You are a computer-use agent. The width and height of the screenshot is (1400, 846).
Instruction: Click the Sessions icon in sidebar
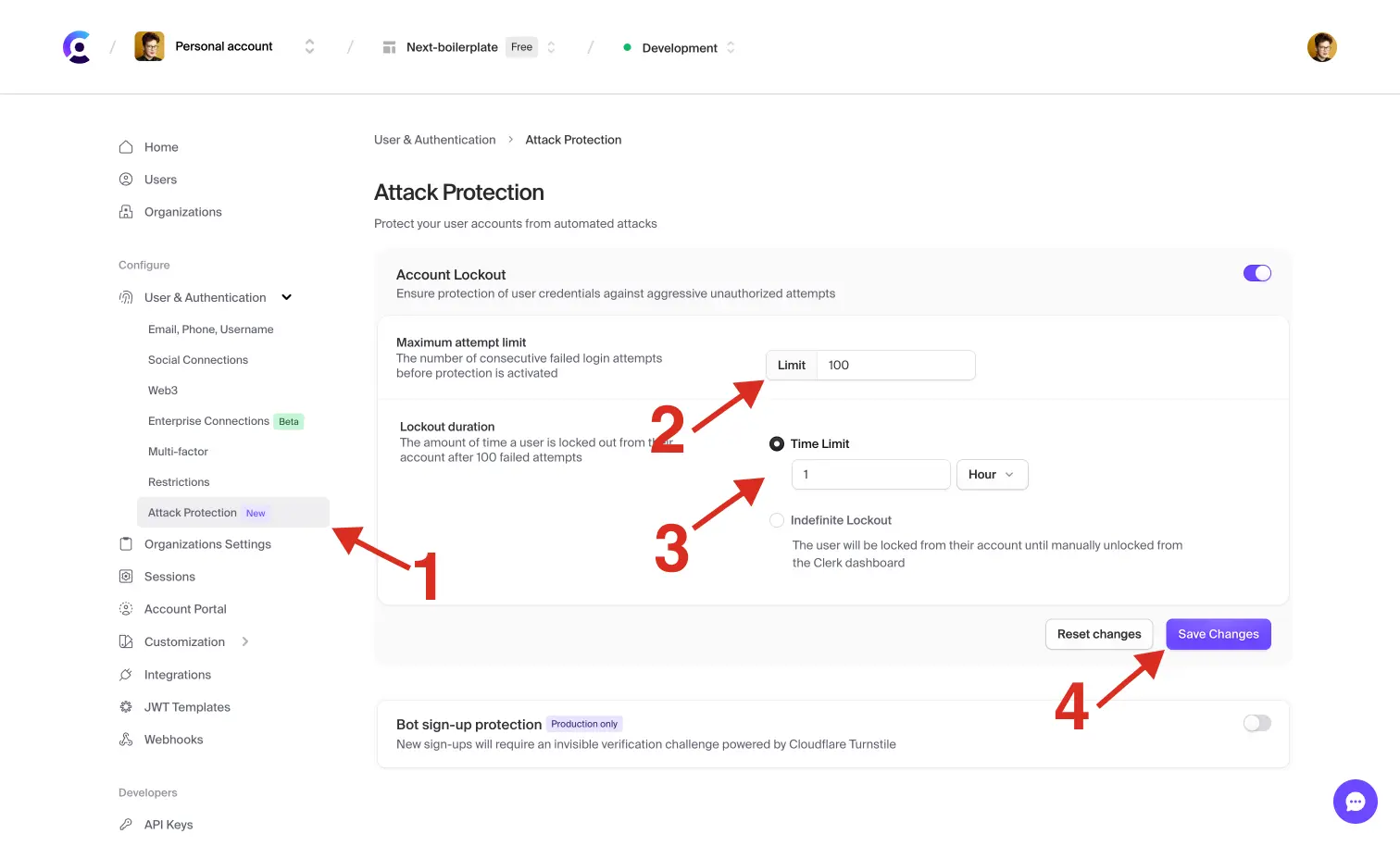pos(126,577)
